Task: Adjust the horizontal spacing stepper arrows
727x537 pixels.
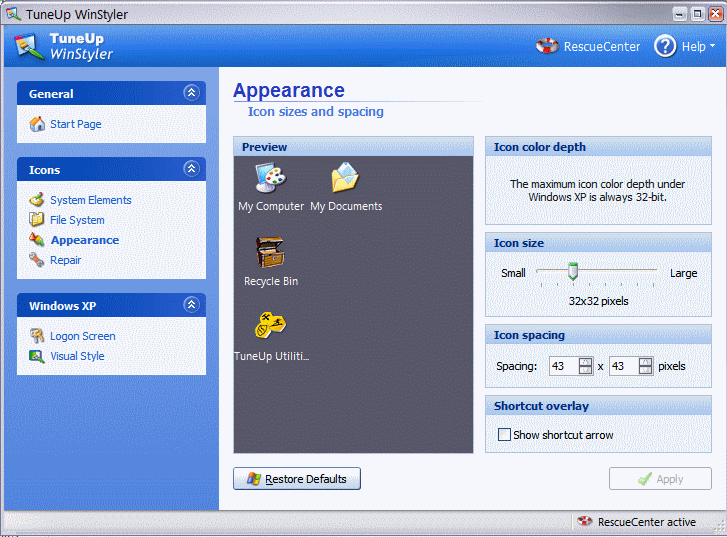Action: (x=586, y=366)
